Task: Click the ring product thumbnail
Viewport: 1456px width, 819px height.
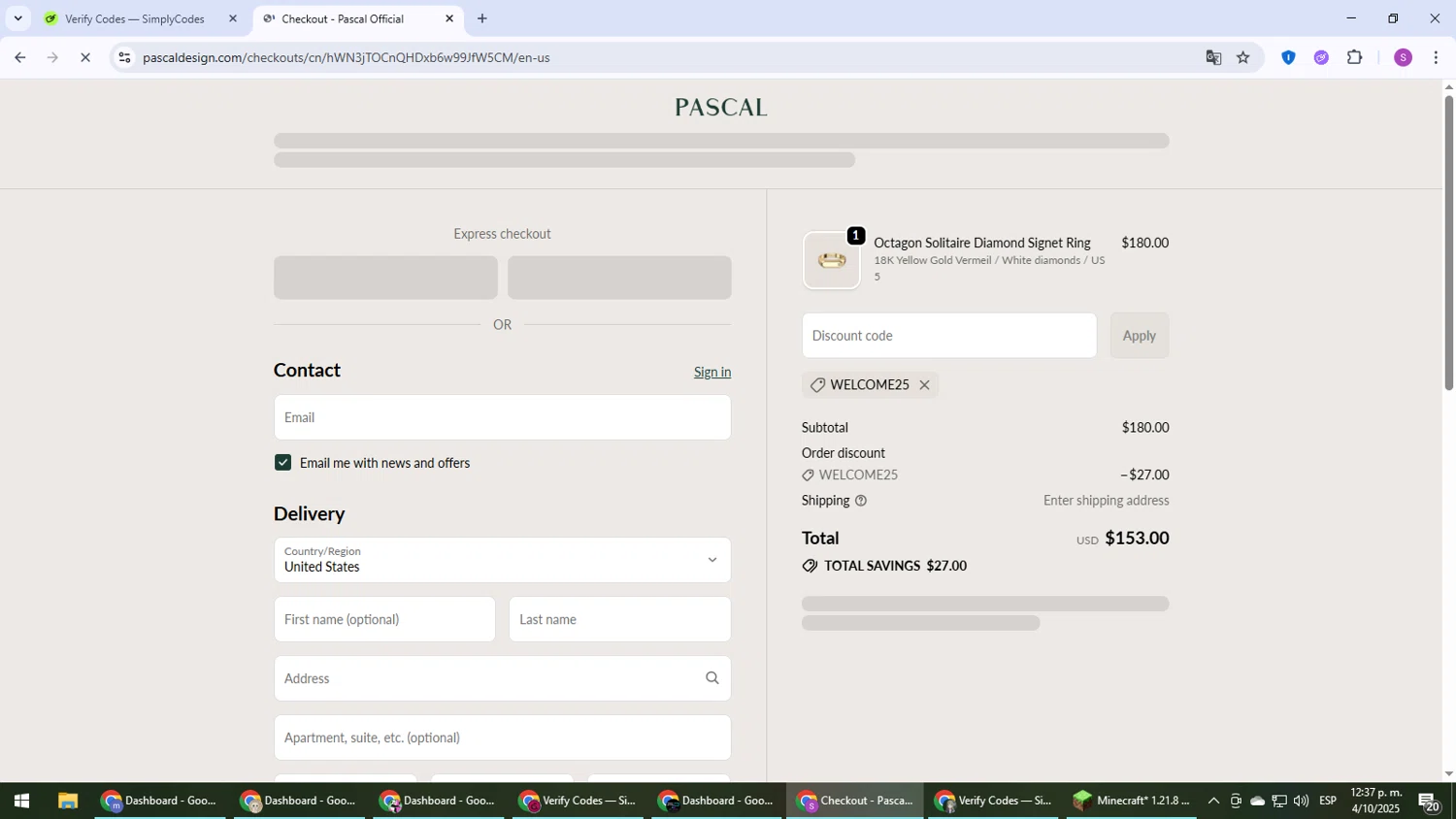Action: click(x=832, y=260)
